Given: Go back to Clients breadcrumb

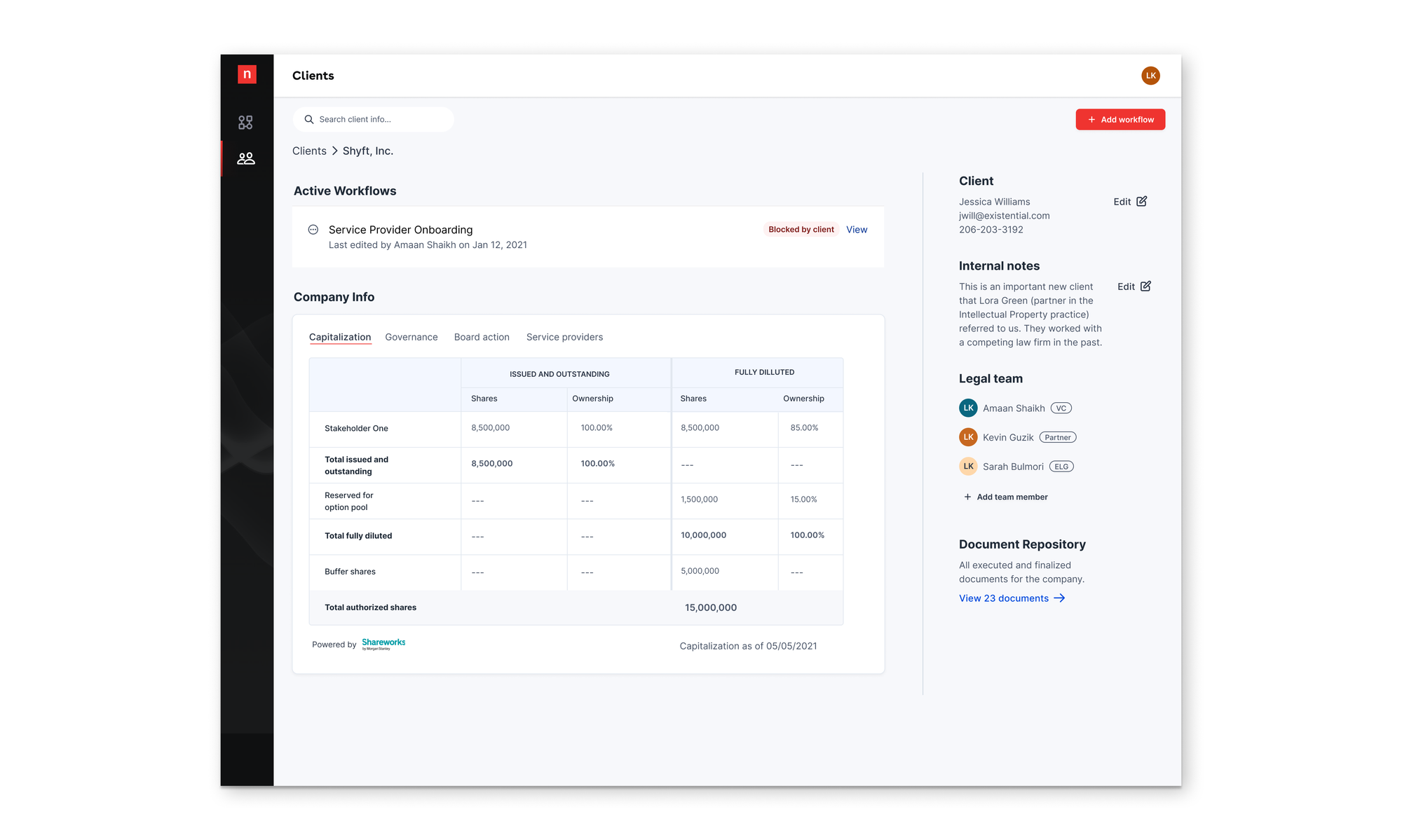Looking at the screenshot, I should [x=309, y=151].
